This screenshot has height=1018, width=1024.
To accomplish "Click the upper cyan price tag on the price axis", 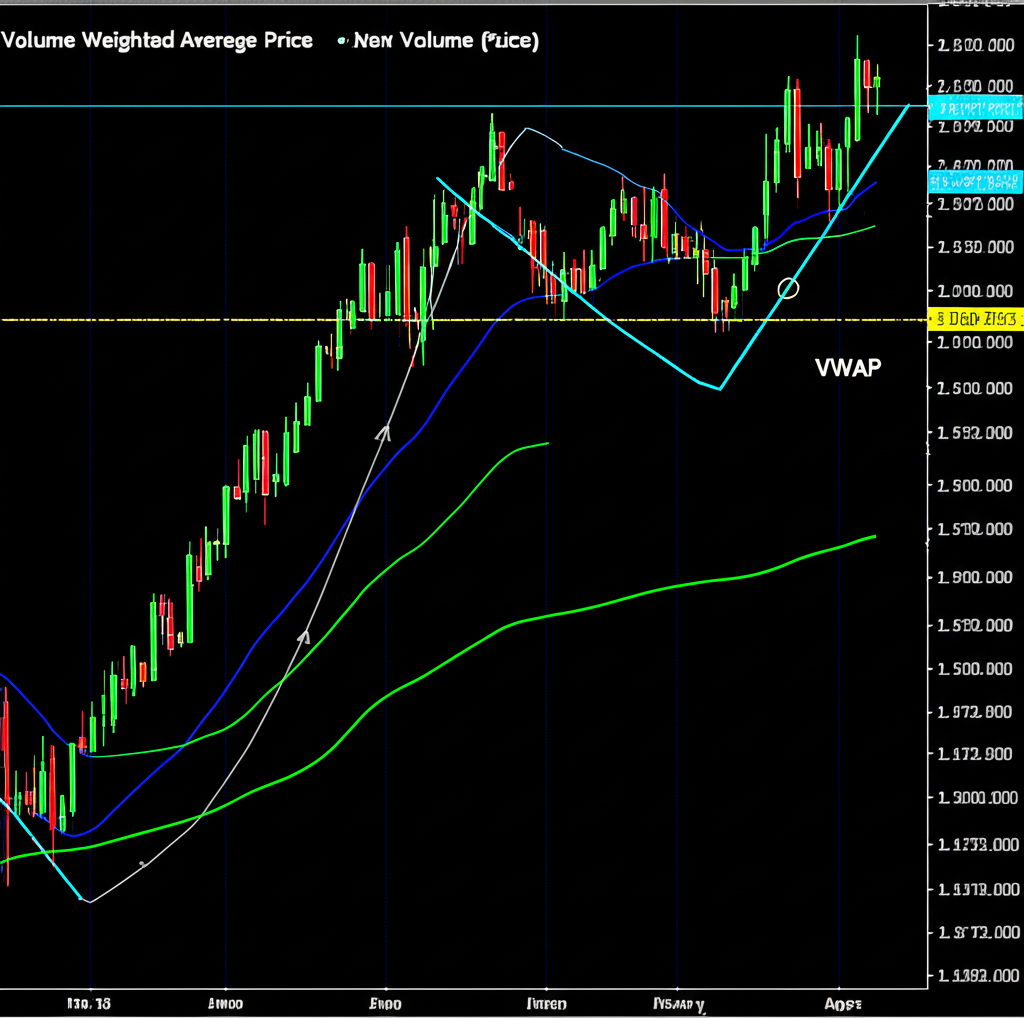I will point(976,108).
